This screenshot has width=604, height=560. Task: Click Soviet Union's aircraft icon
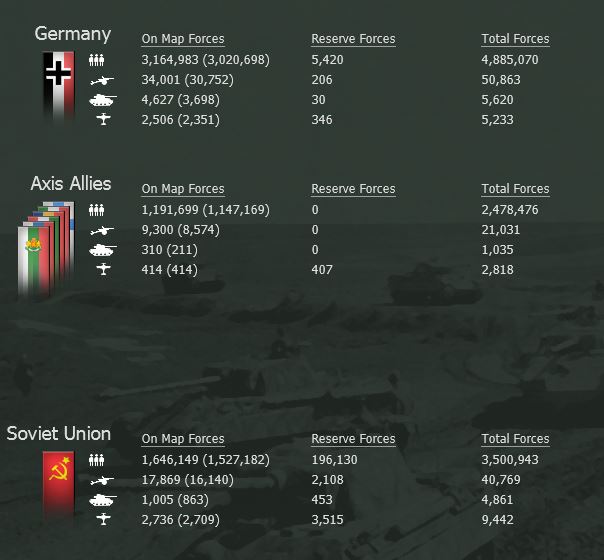(x=103, y=519)
